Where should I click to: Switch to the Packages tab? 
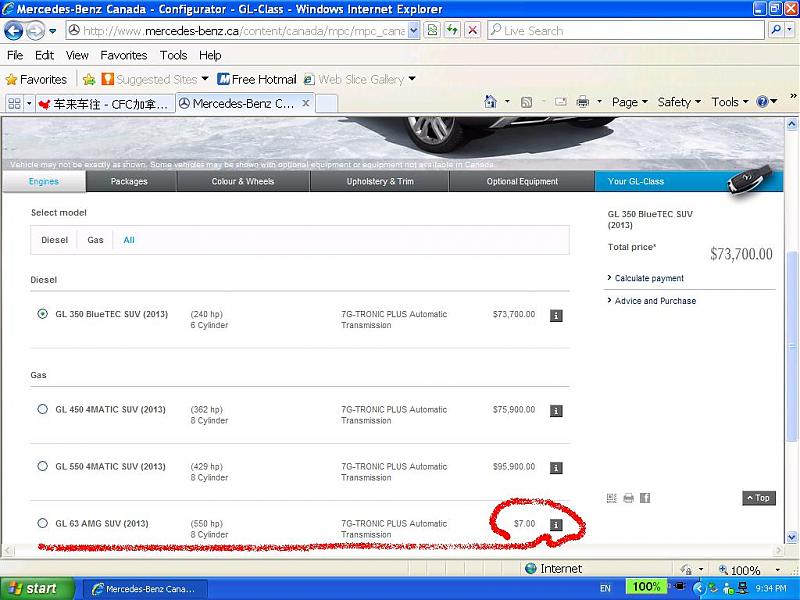(131, 182)
